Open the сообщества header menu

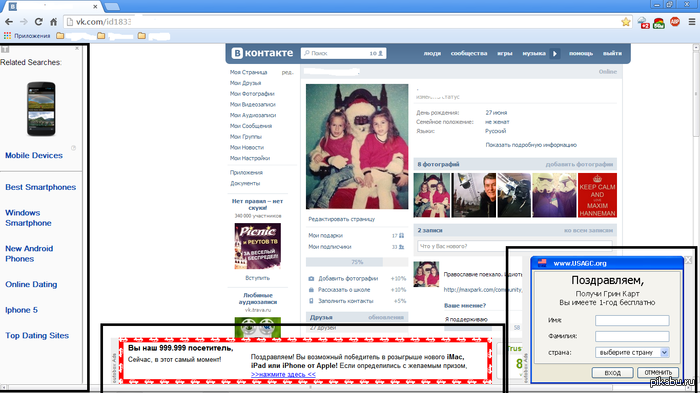tap(469, 53)
